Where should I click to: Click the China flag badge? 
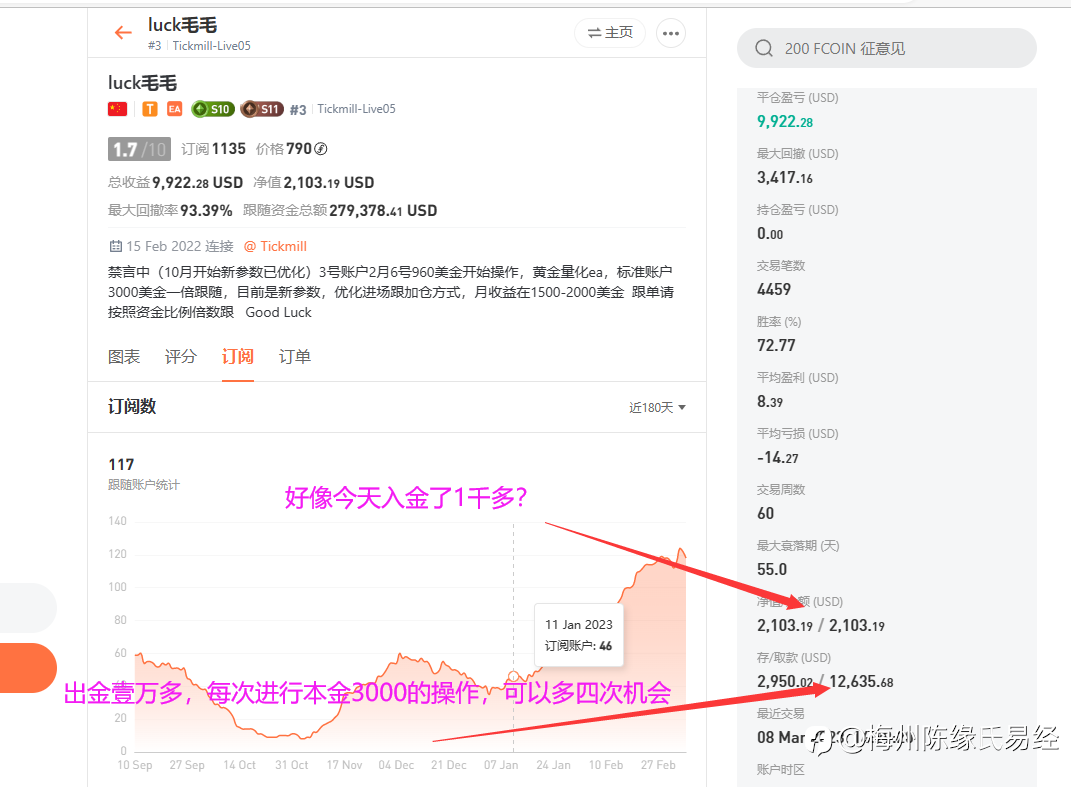click(x=117, y=109)
